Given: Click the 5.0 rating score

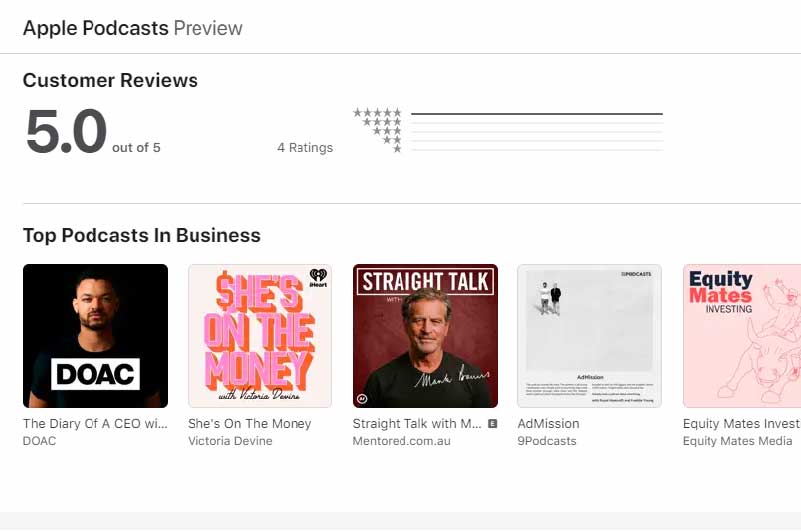Looking at the screenshot, I should coord(66,131).
